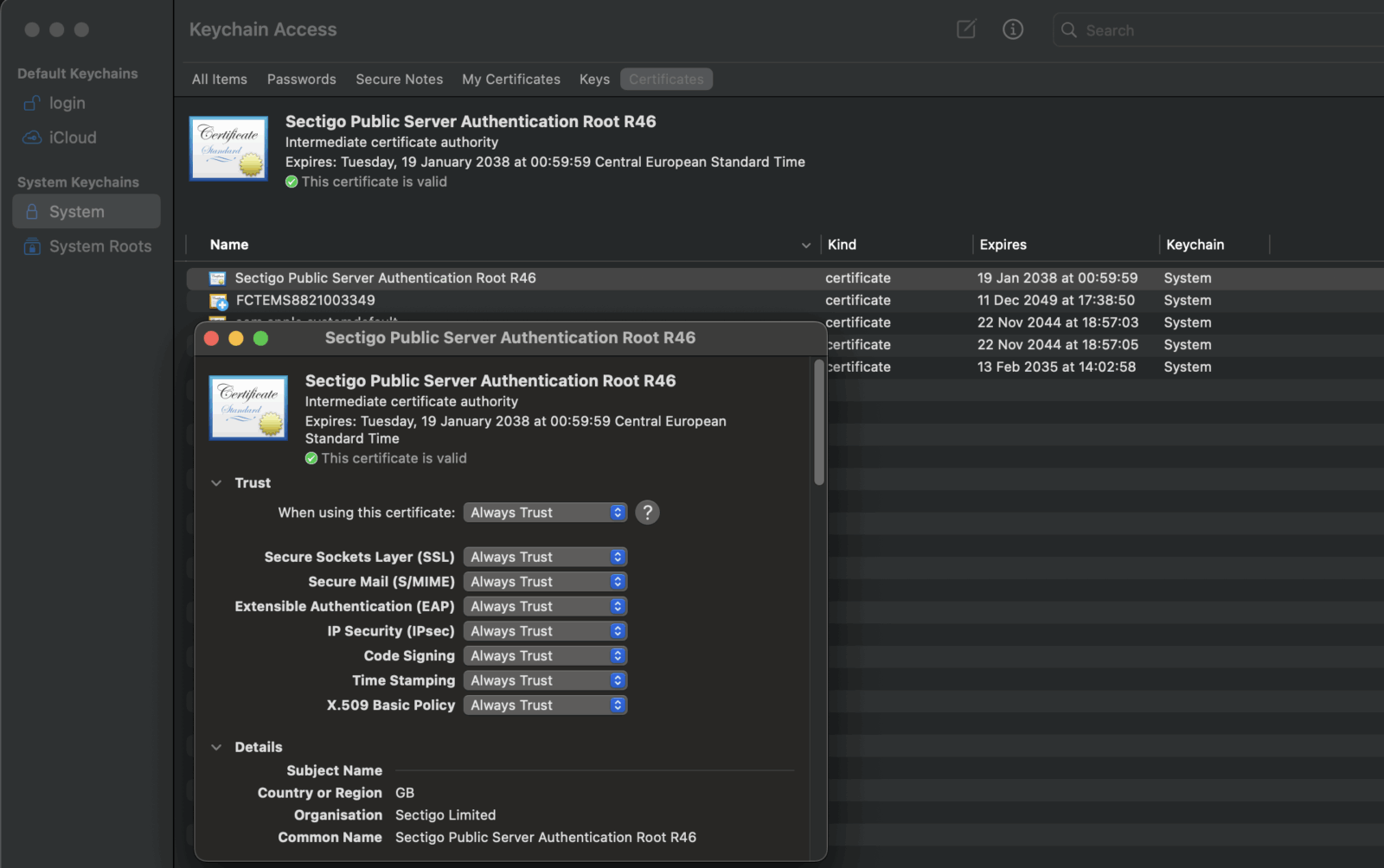Image resolution: width=1384 pixels, height=868 pixels.
Task: Click the compose new item icon
Action: [x=966, y=29]
